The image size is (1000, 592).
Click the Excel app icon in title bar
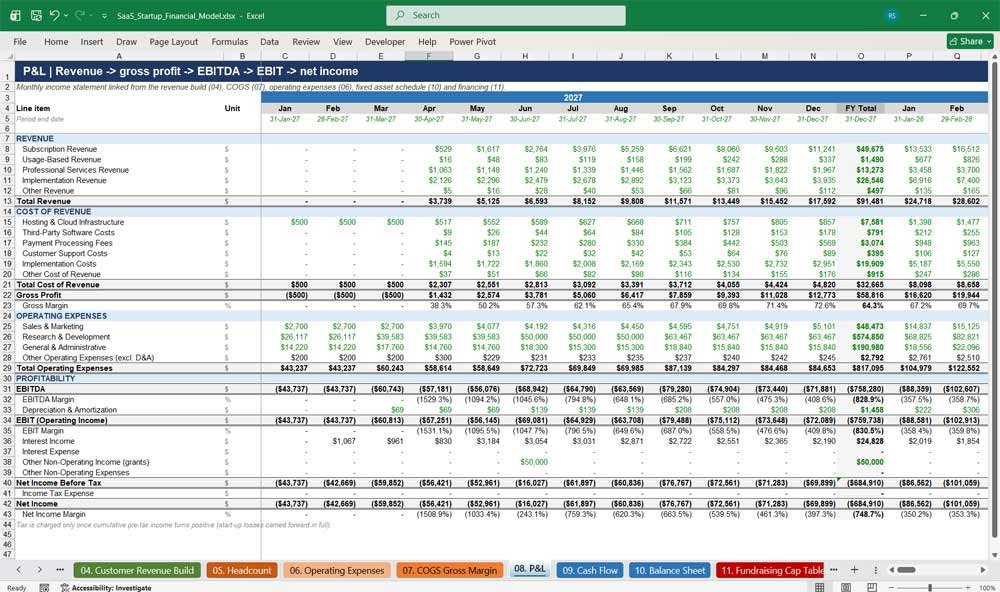[x=15, y=15]
